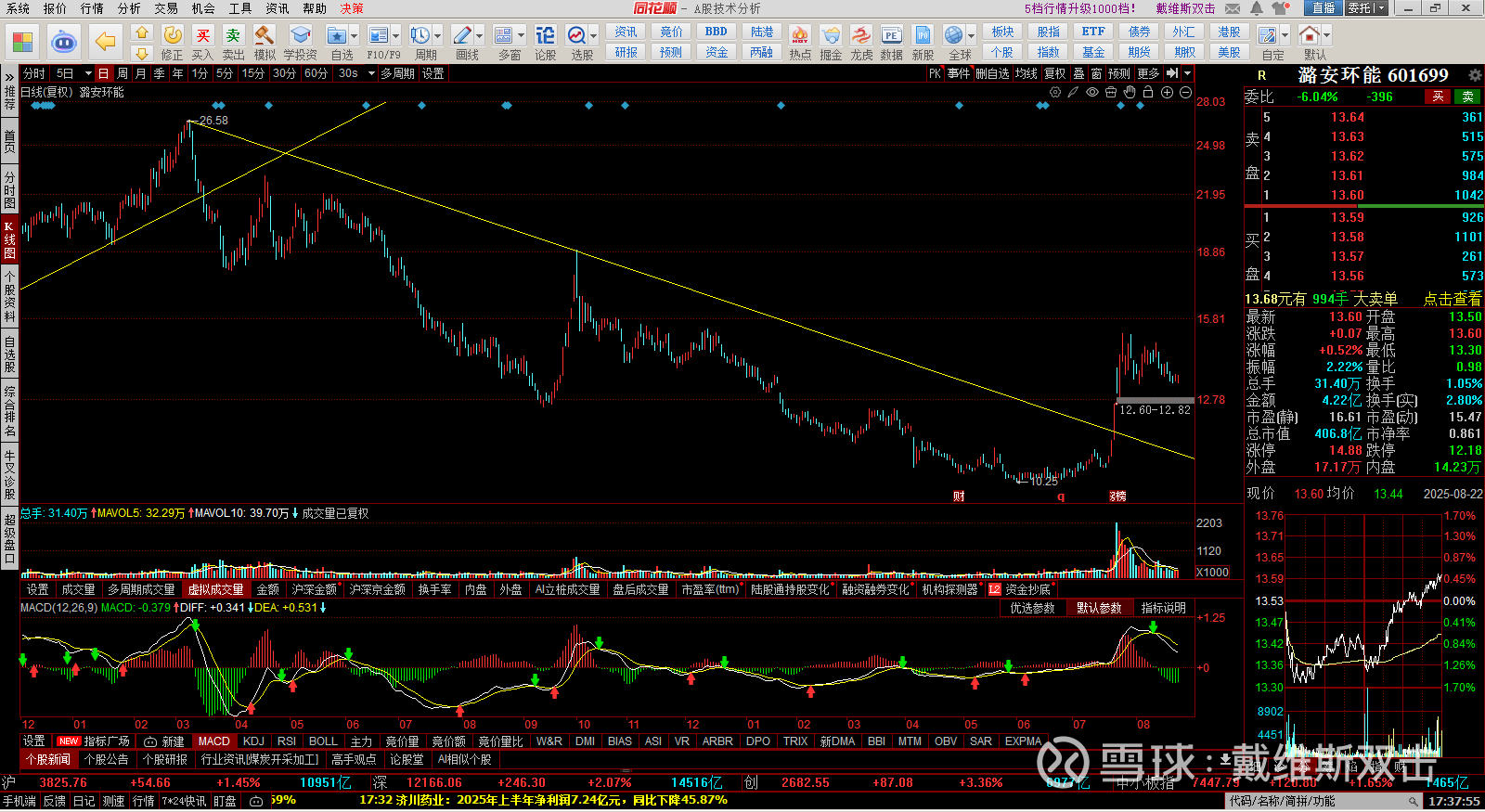The image size is (1485, 812).
Task: Click the 默认参数 button in MACD panel
Action: [1098, 608]
